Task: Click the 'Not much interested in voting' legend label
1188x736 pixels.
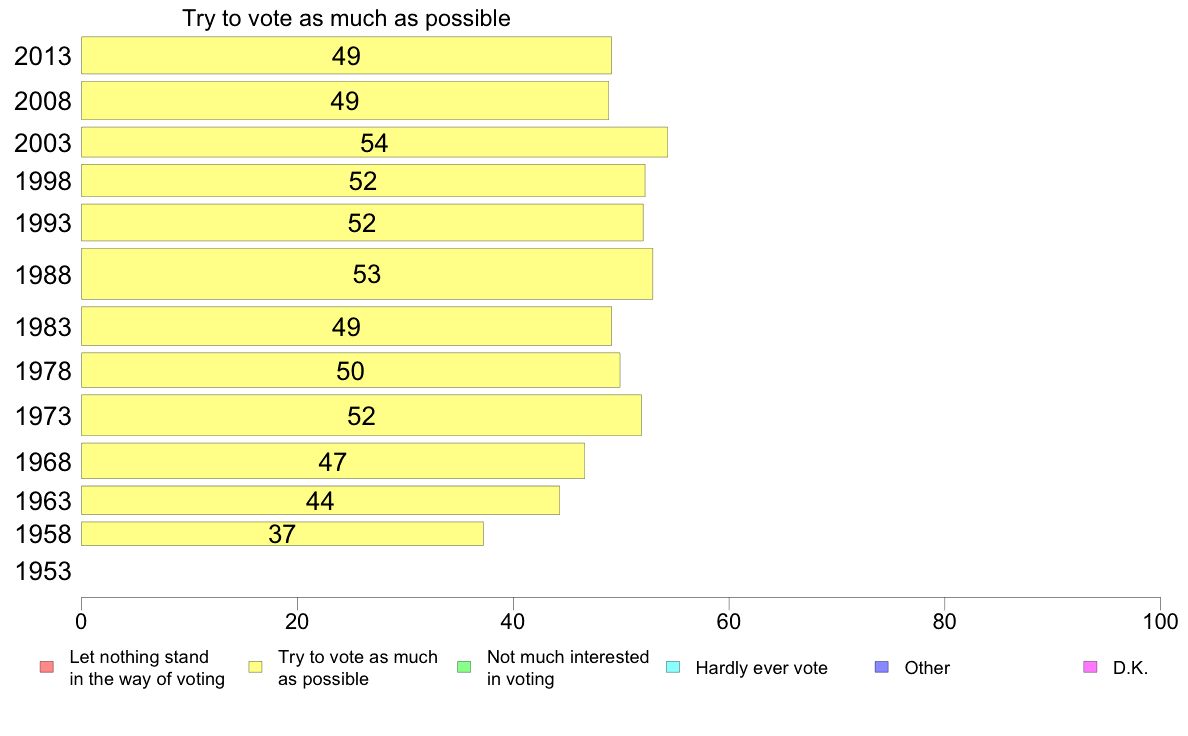Action: click(567, 668)
